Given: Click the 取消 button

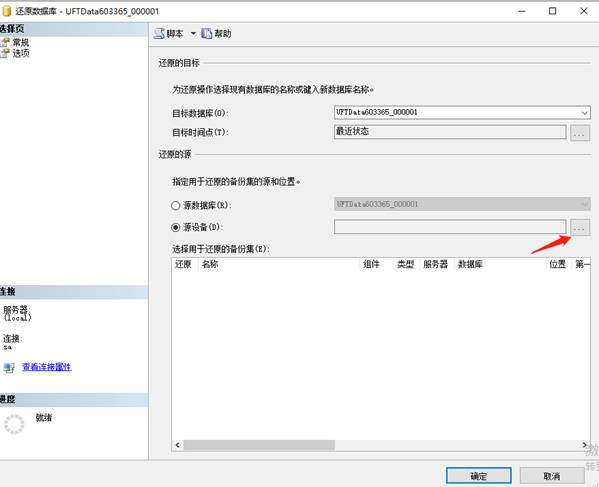Looking at the screenshot, I should pyautogui.click(x=552, y=476).
